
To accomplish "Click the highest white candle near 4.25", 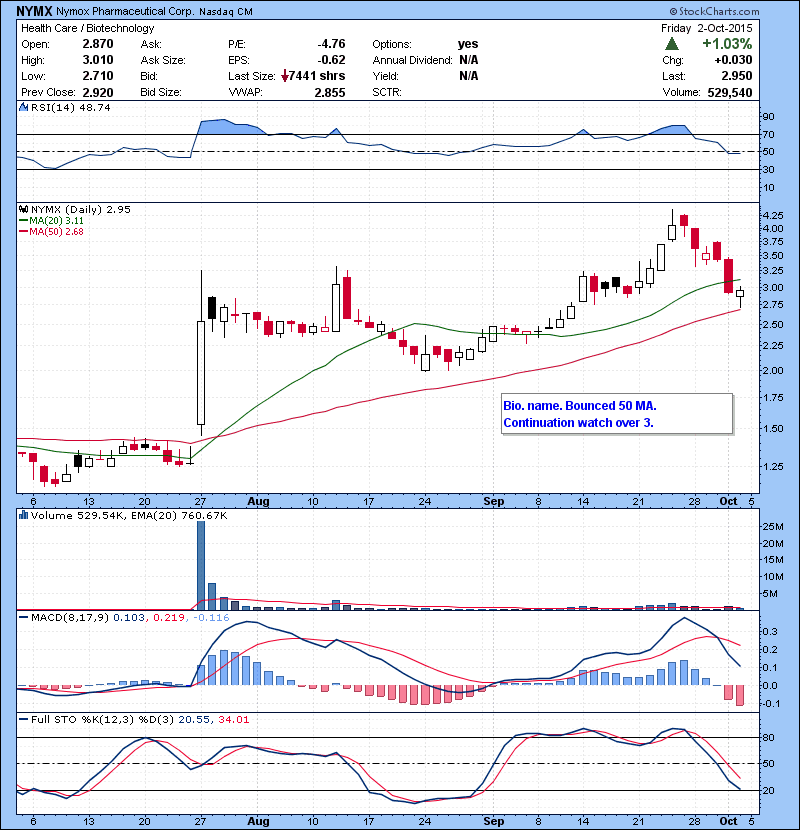I will 672,233.
